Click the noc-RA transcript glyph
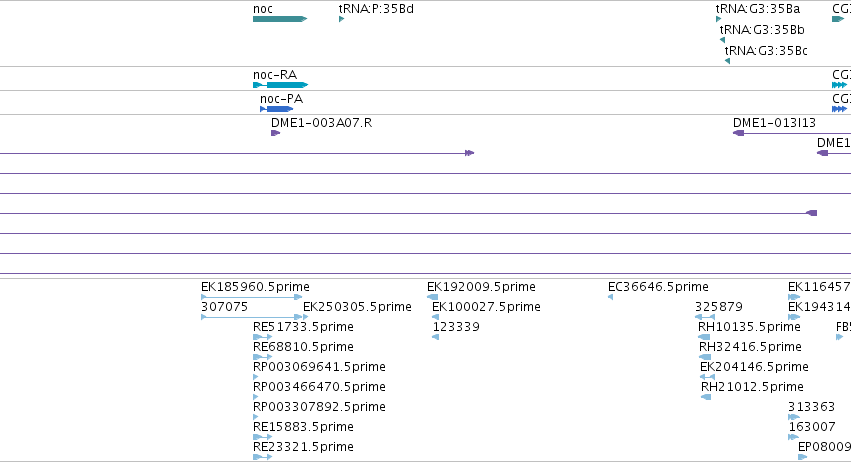 [x=281, y=85]
